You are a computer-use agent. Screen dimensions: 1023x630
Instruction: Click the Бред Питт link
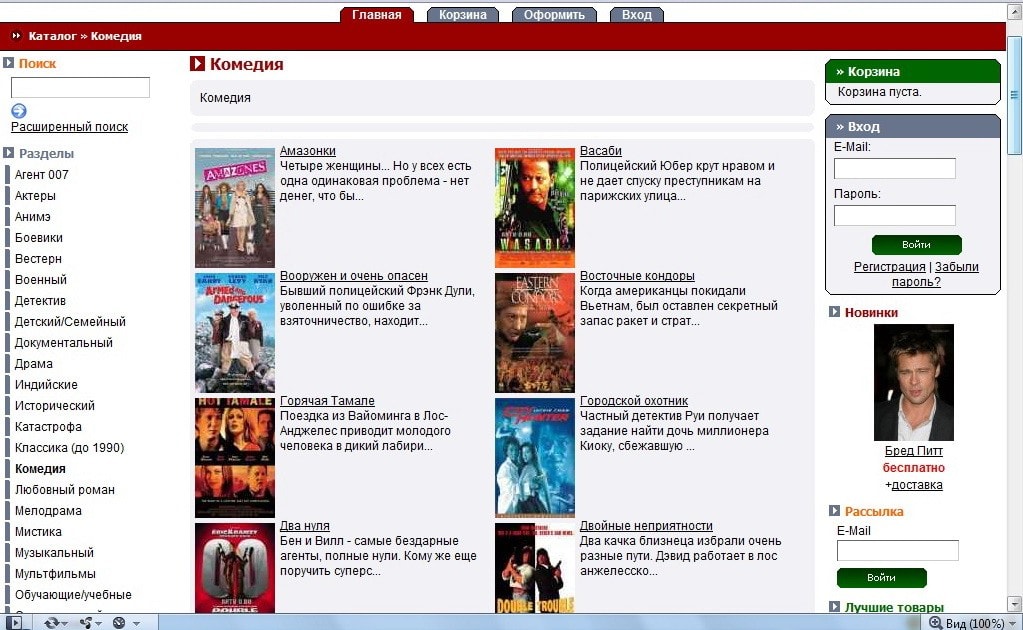913,451
